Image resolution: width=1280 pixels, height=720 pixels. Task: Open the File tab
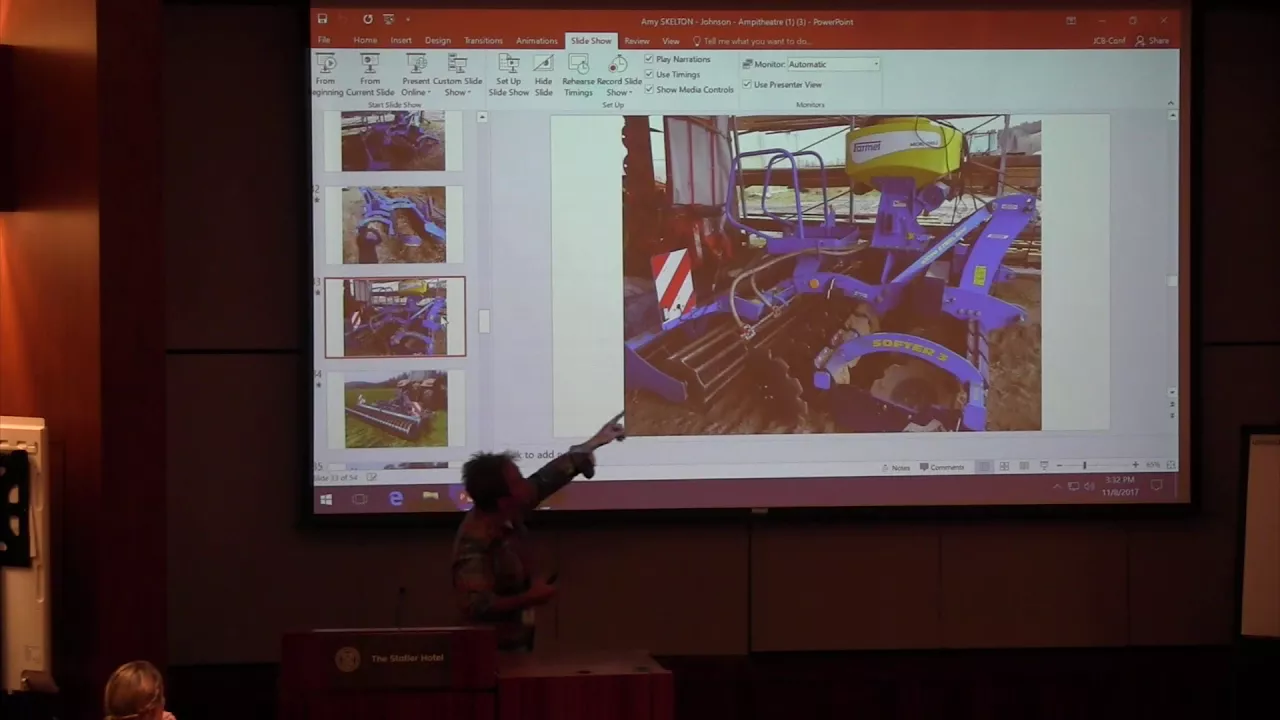[324, 40]
